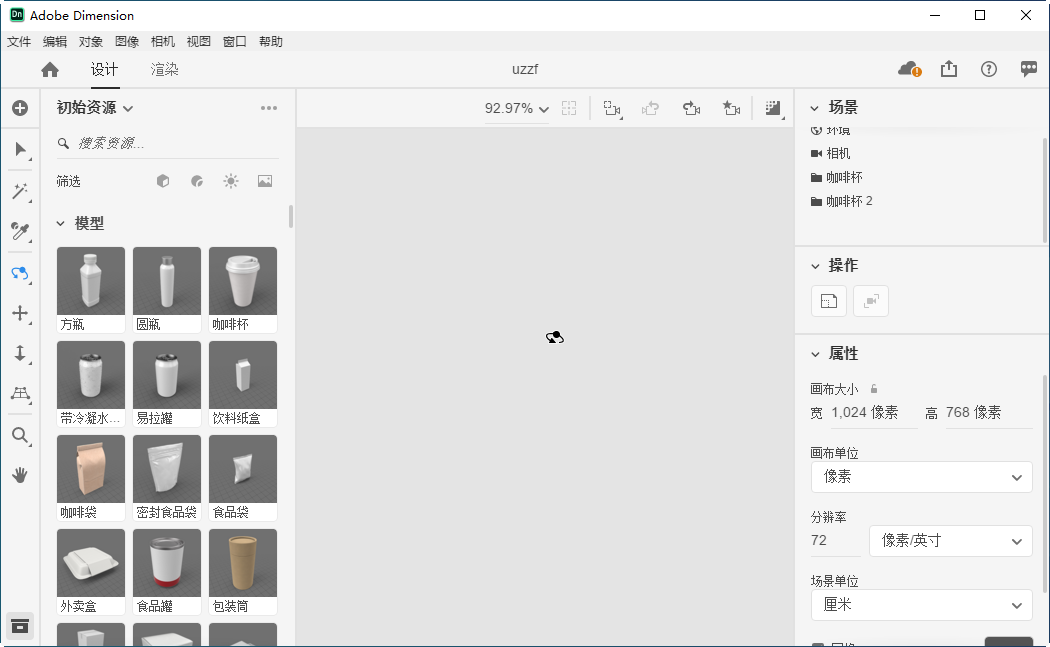
Task: Open the 对象 menu
Action: (x=90, y=41)
